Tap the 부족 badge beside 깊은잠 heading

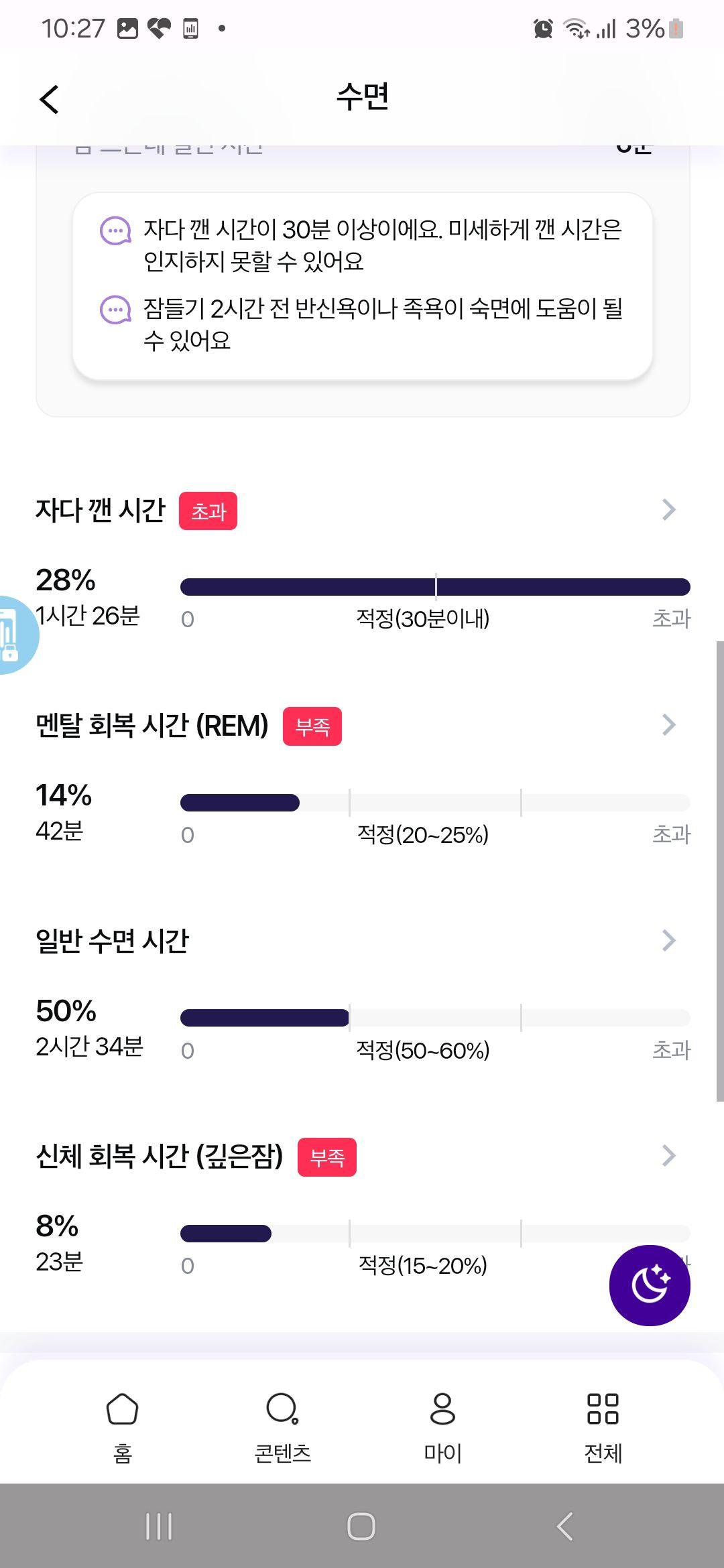click(x=327, y=1157)
